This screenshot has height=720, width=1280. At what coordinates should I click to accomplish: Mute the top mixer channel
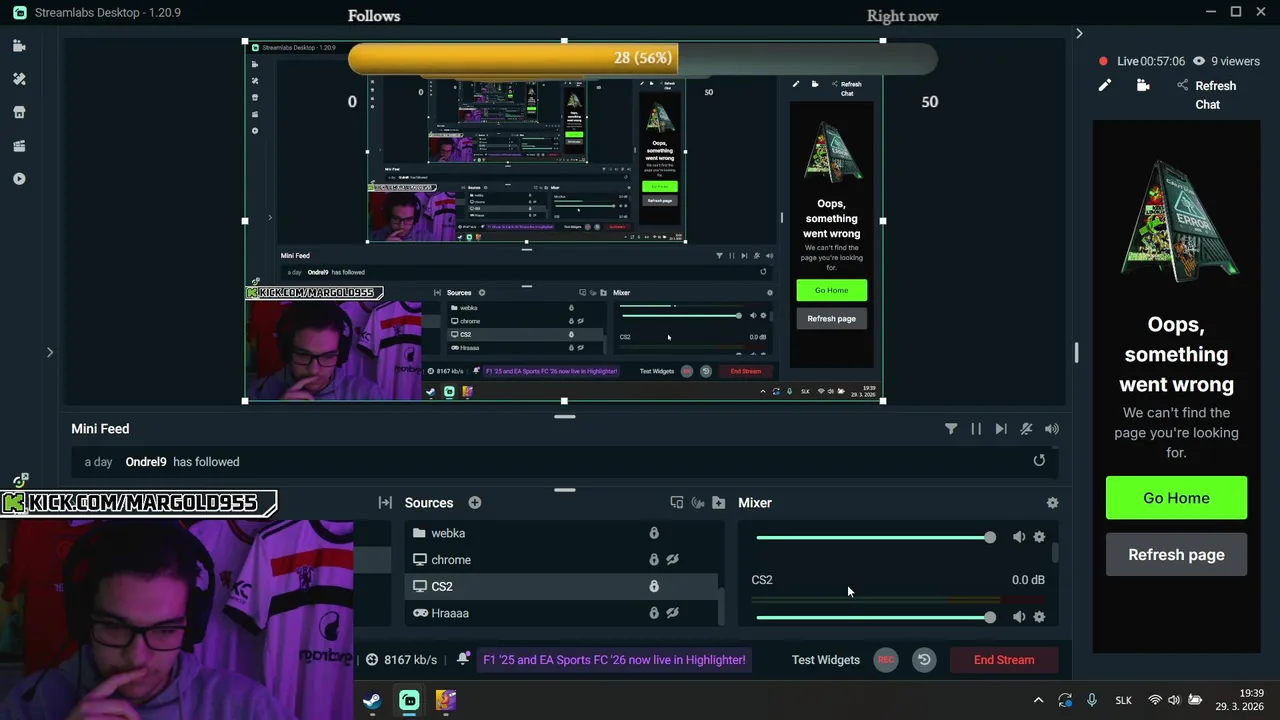coord(1018,537)
